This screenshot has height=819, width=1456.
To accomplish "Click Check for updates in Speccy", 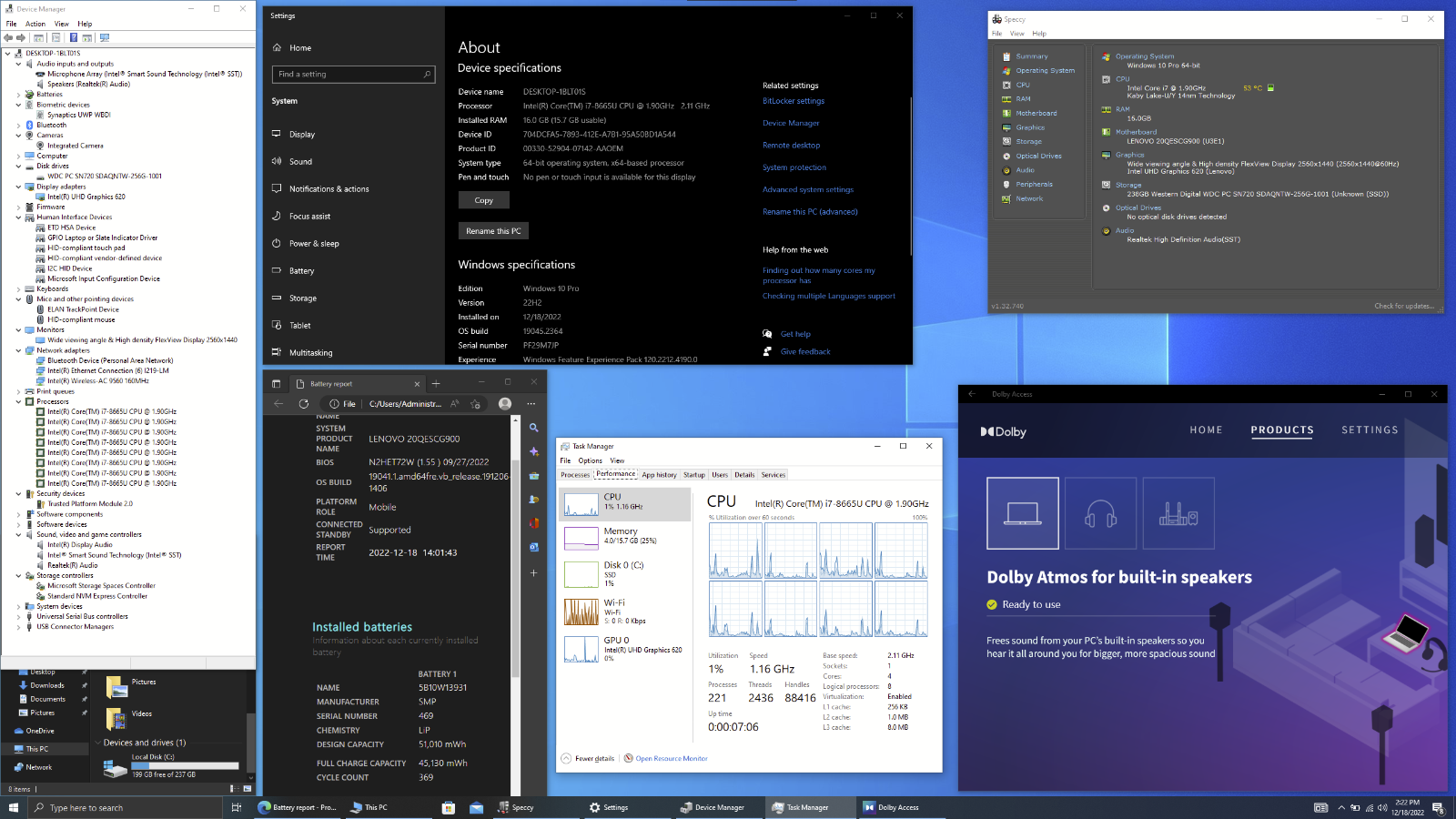I will [x=1403, y=306].
